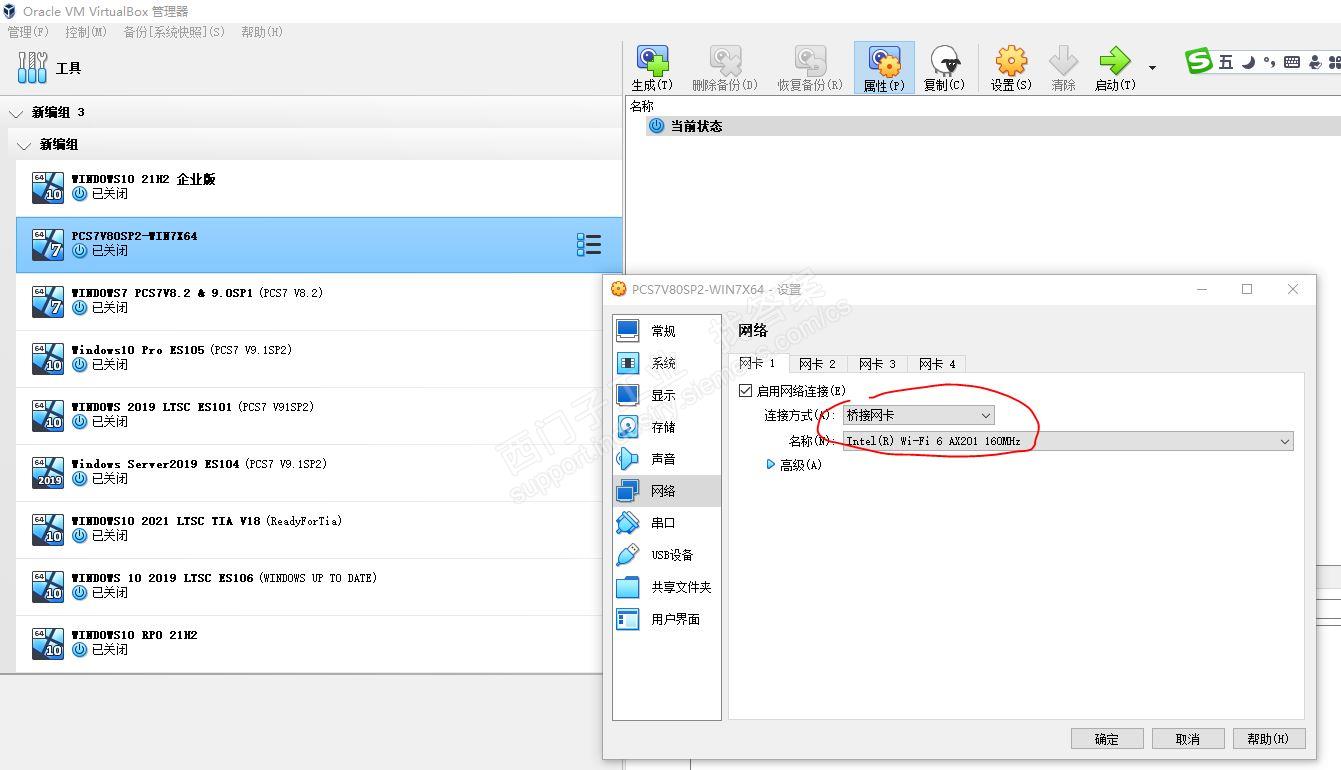Click the Help (帮助) button in settings dialog
Image resolution: width=1341 pixels, height=770 pixels.
(1268, 739)
